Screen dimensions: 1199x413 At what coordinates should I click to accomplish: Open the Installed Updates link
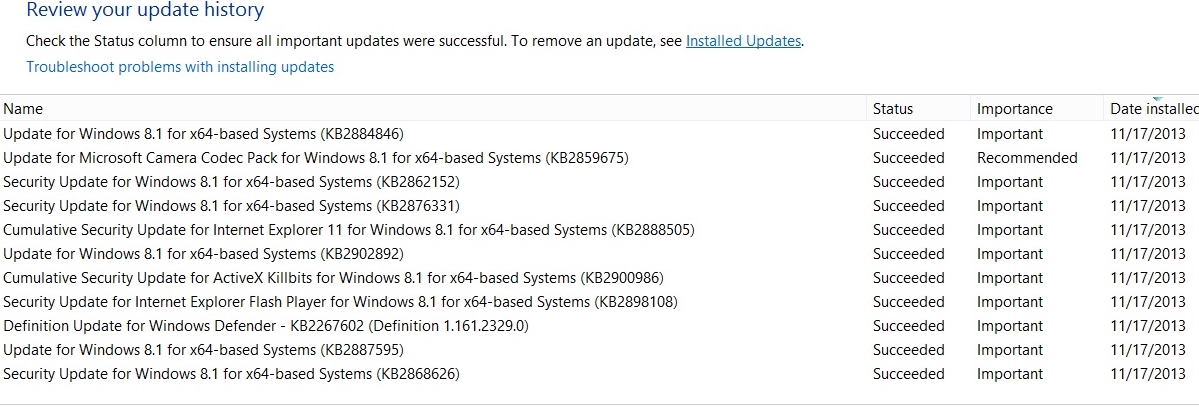click(743, 41)
